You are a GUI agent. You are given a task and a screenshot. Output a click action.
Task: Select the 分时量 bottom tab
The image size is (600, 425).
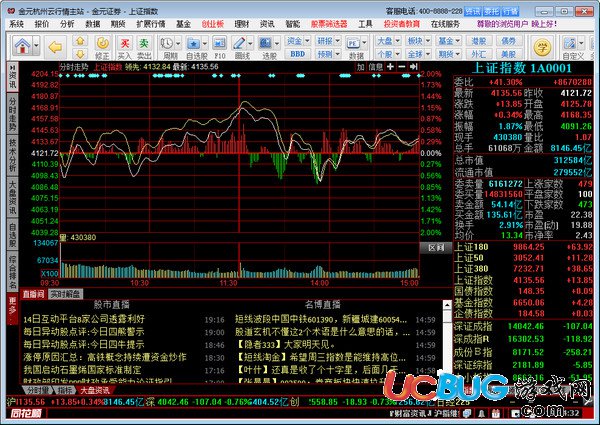pyautogui.click(x=38, y=391)
